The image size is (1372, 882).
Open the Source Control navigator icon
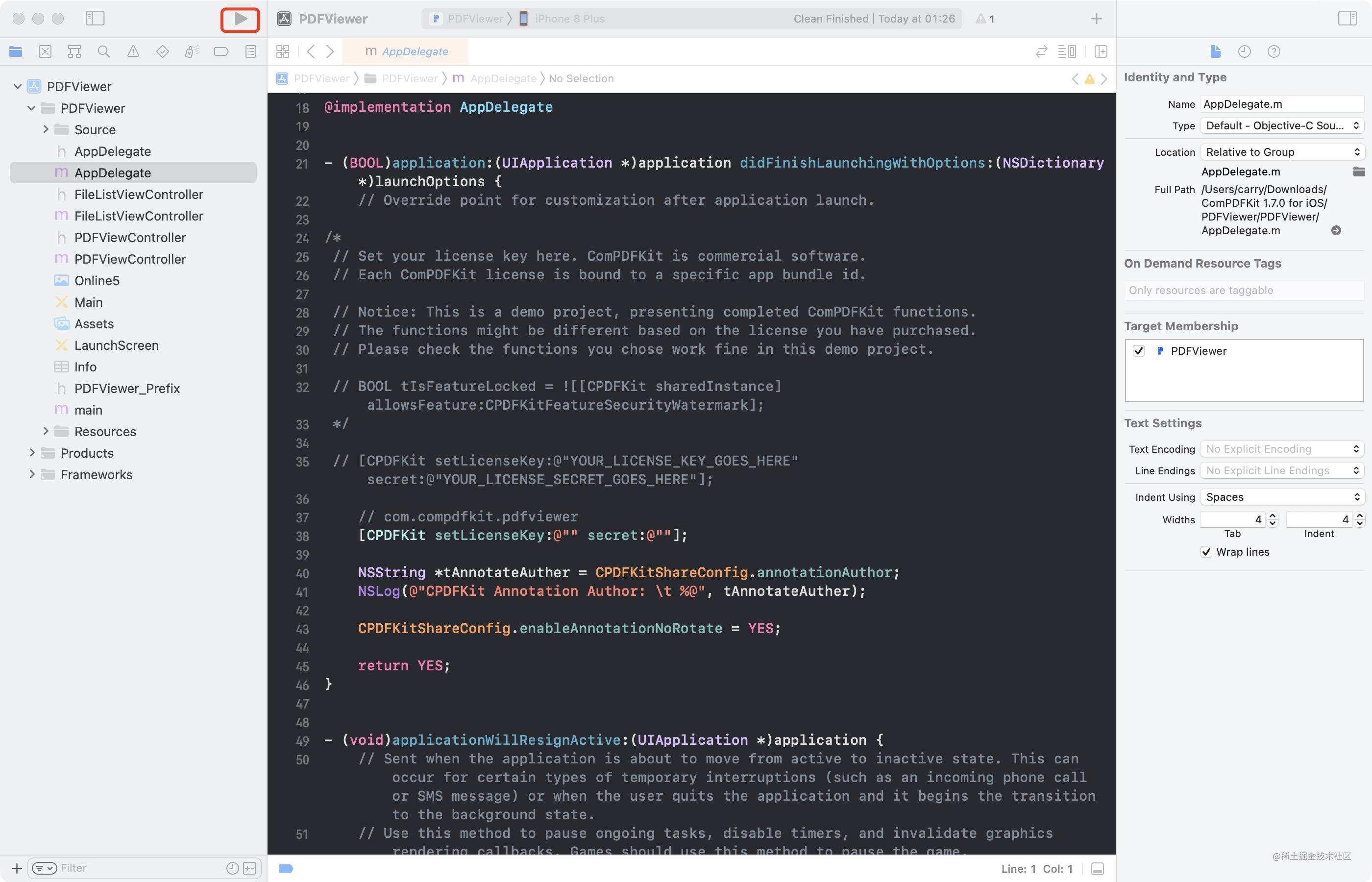(45, 51)
